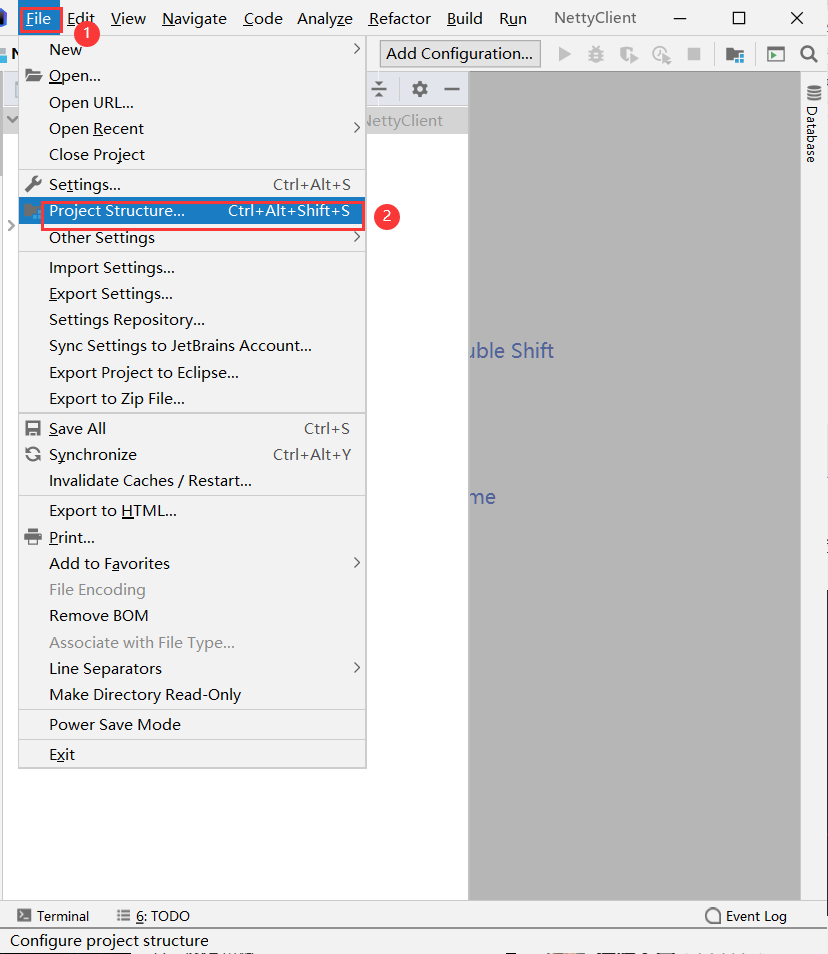Expand Add to Favorites submenu

(x=192, y=563)
